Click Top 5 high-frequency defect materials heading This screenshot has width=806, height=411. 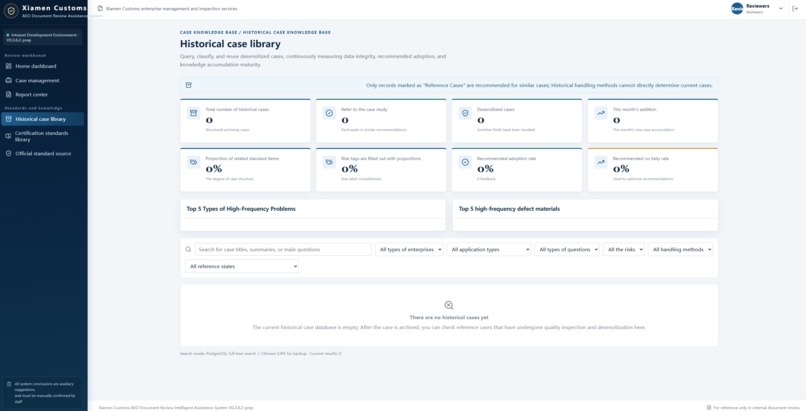(509, 209)
